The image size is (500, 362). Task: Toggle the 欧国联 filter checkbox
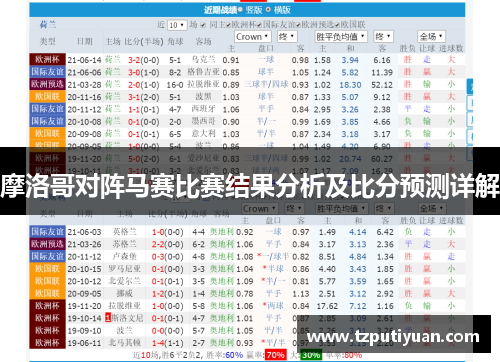(337, 25)
